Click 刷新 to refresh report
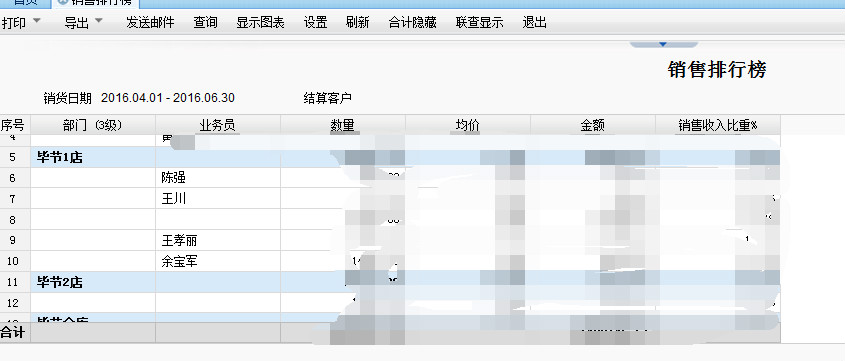 click(x=358, y=23)
